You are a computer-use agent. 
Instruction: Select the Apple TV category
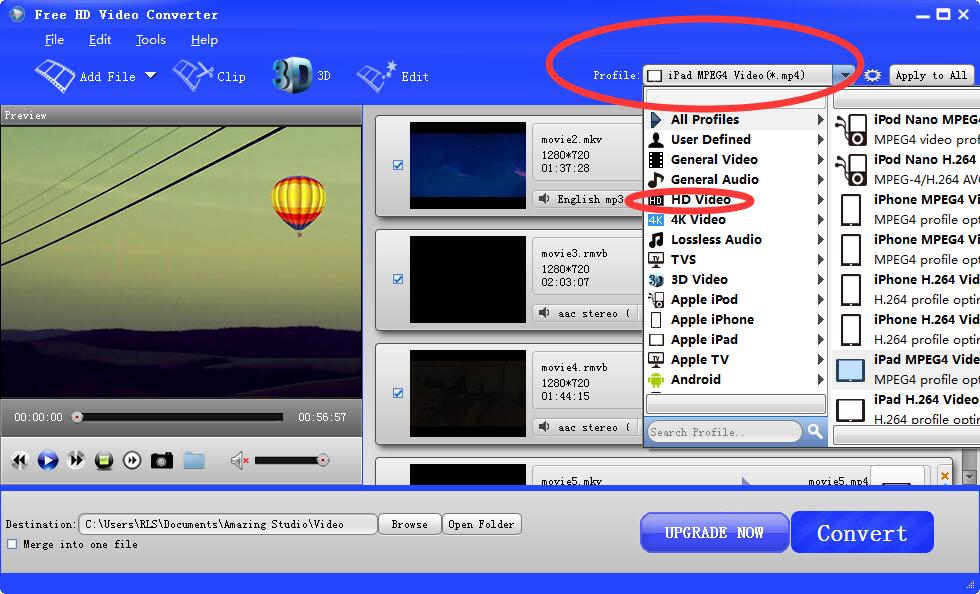[x=736, y=360]
